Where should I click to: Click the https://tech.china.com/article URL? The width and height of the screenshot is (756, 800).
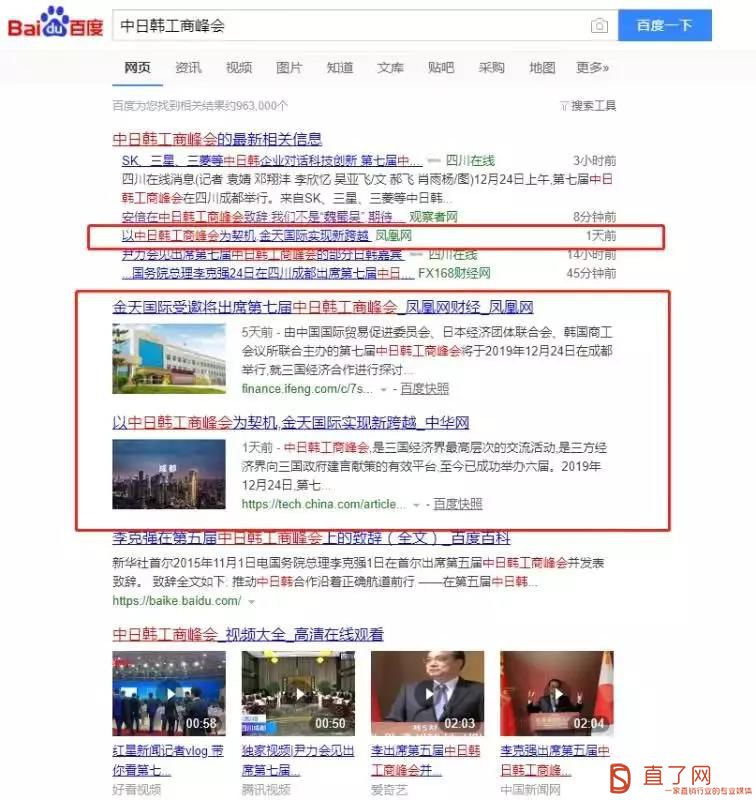324,504
